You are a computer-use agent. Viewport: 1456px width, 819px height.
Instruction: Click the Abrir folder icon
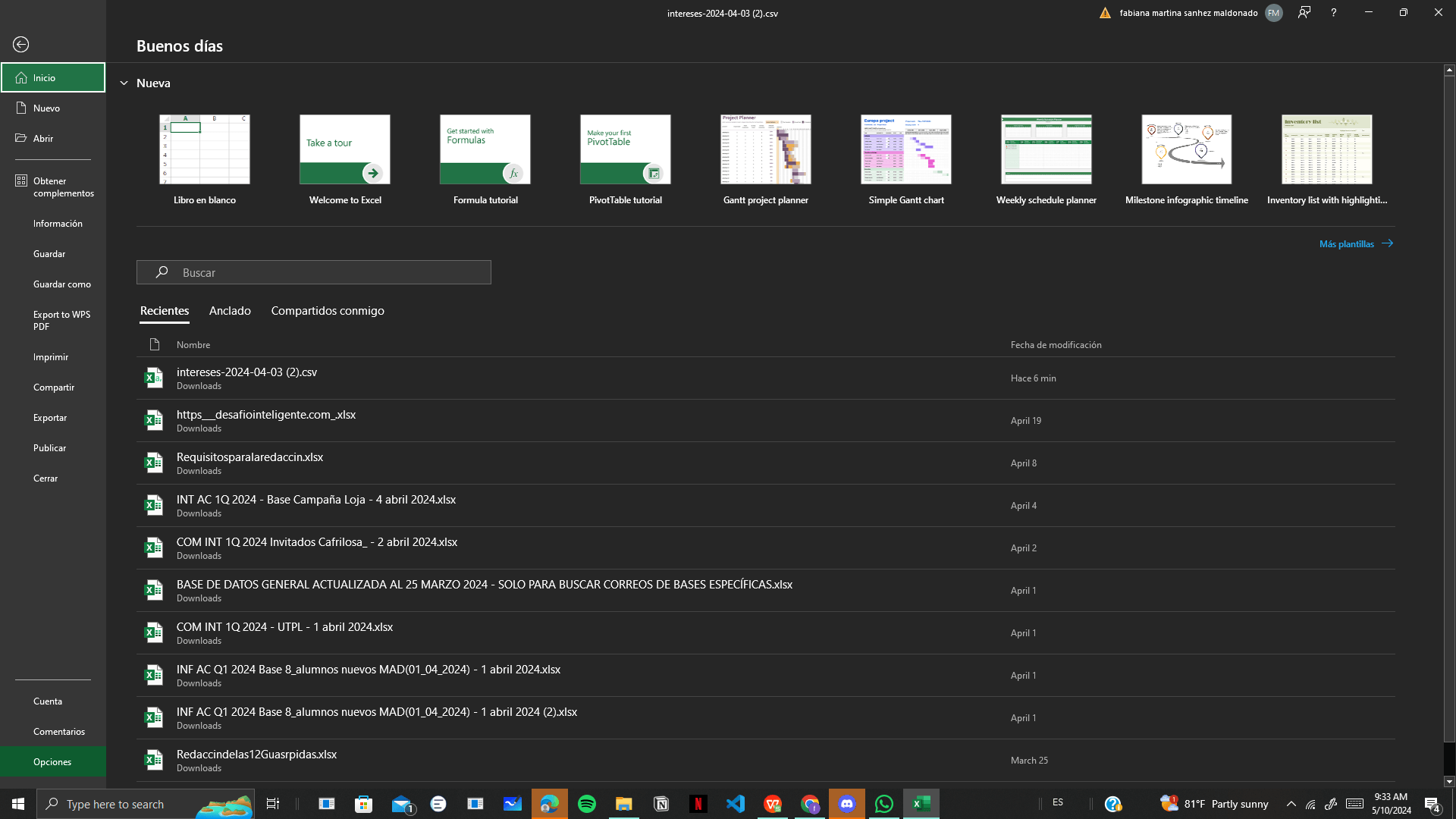pos(21,138)
